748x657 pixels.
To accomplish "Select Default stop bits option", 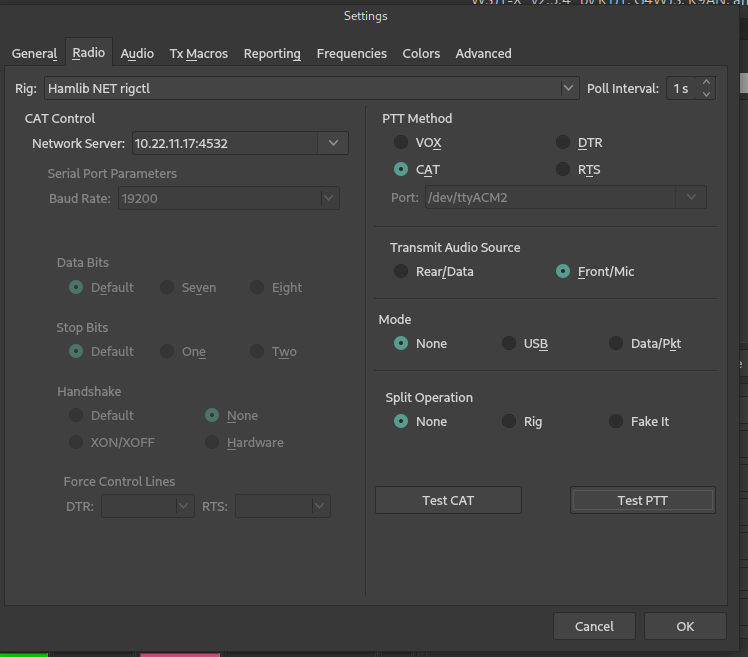I will [x=101, y=351].
